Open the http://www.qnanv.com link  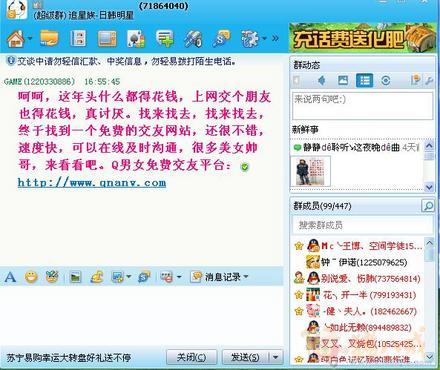[92, 183]
